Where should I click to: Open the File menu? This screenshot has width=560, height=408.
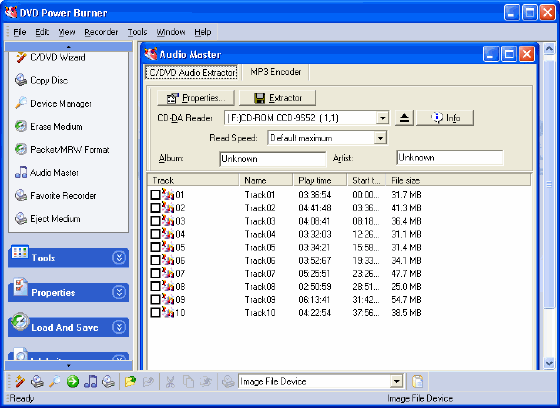click(x=20, y=32)
